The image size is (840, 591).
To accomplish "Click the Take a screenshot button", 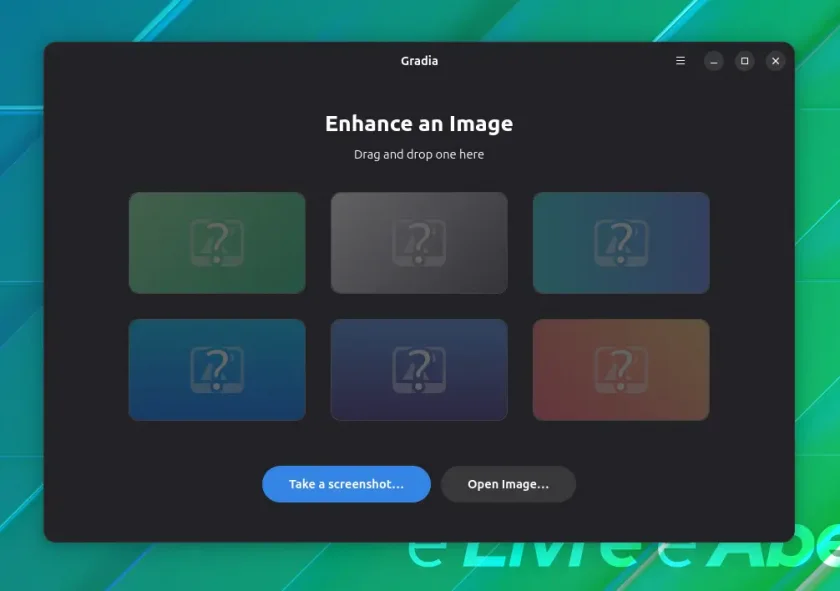I will 346,484.
